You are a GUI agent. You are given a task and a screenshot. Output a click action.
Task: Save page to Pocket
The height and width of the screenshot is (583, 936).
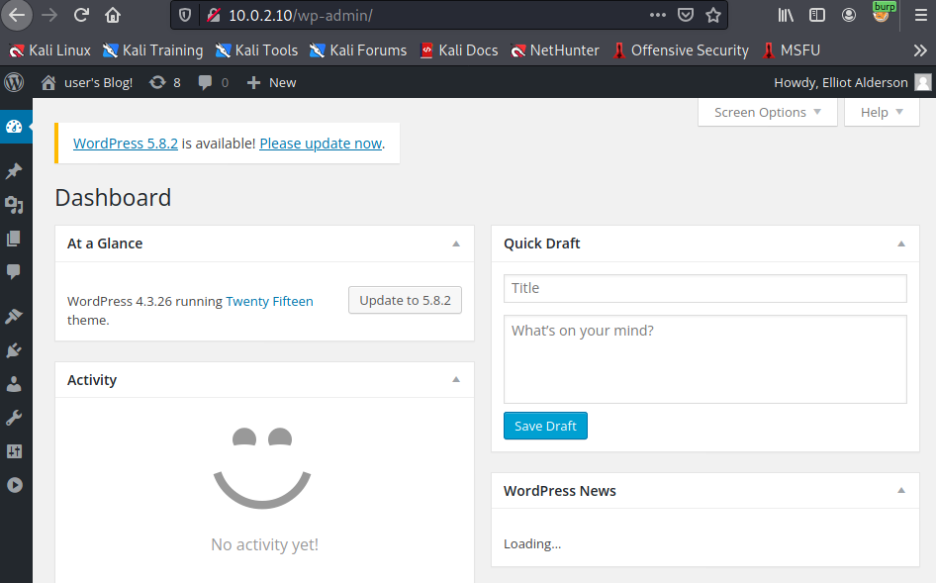pyautogui.click(x=685, y=15)
